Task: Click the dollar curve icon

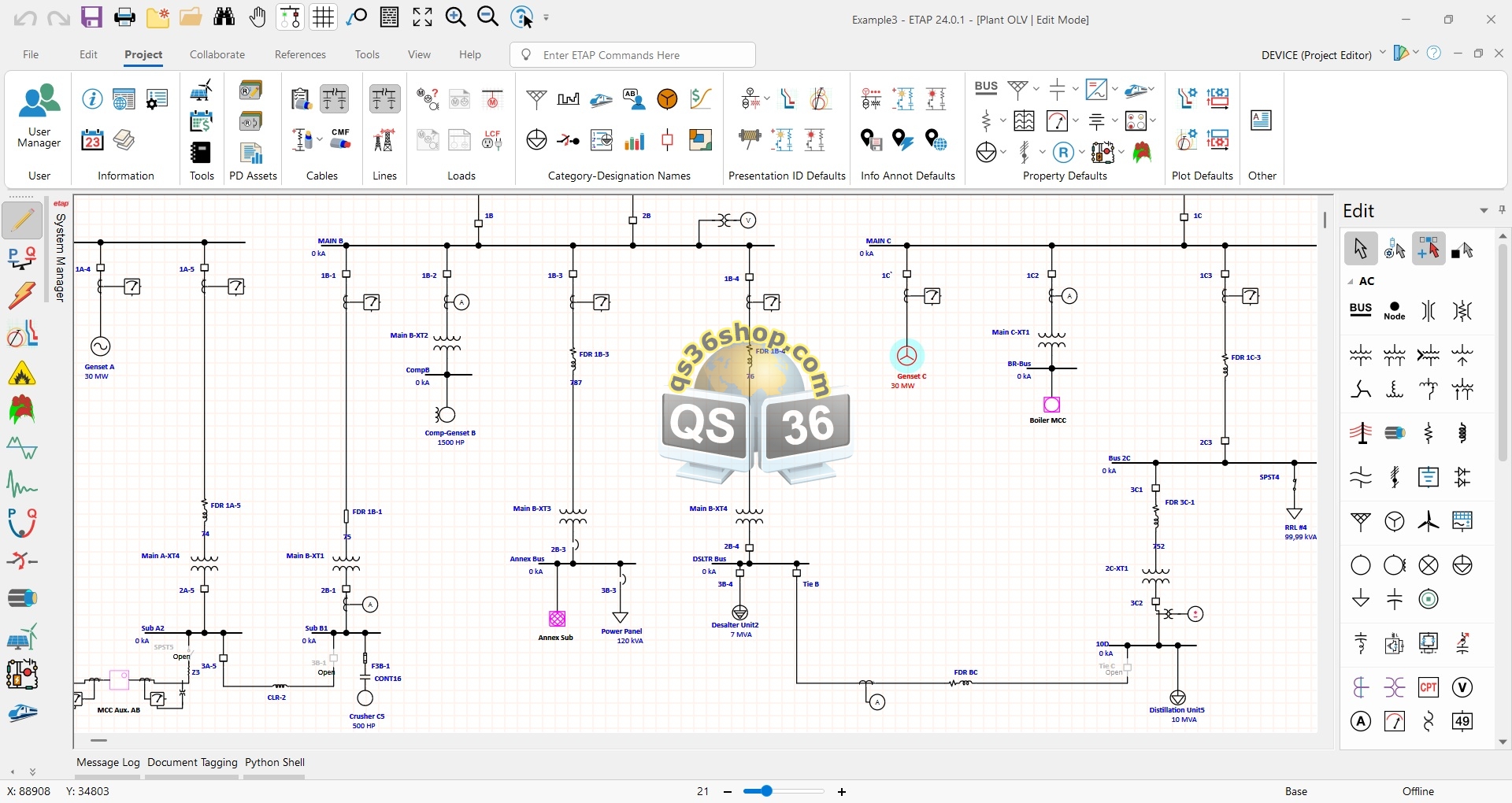Action: pos(700,99)
